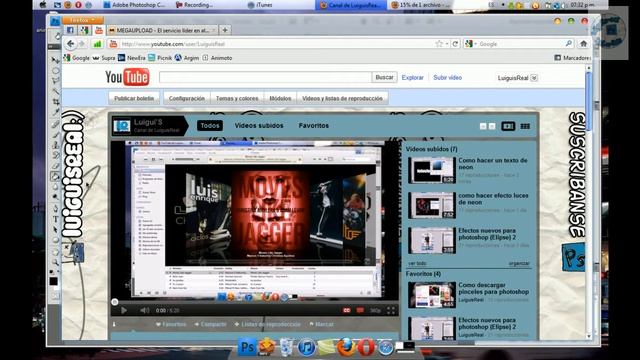Screen dimensions: 640x360
Task: Enter fullscreen video mode
Action: [391, 311]
